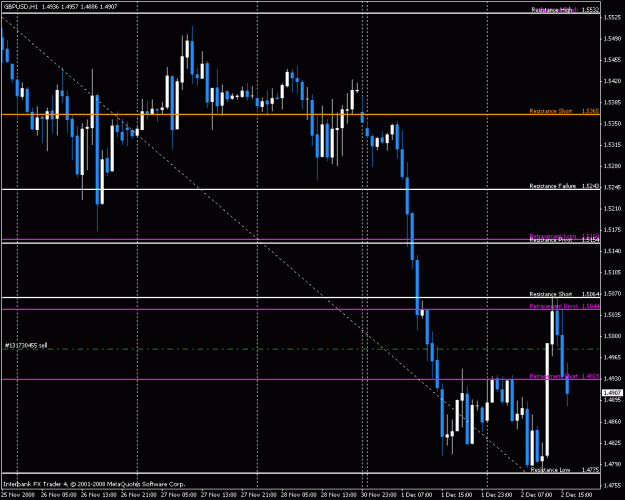Click the '28 Nov 13:00' time axis label

[x=339, y=495]
